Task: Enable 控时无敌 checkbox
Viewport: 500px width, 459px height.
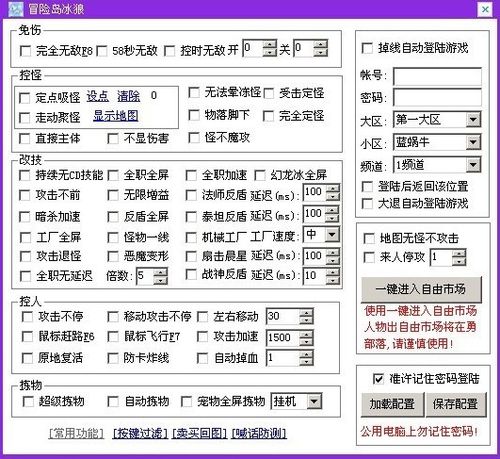Action: tap(170, 51)
